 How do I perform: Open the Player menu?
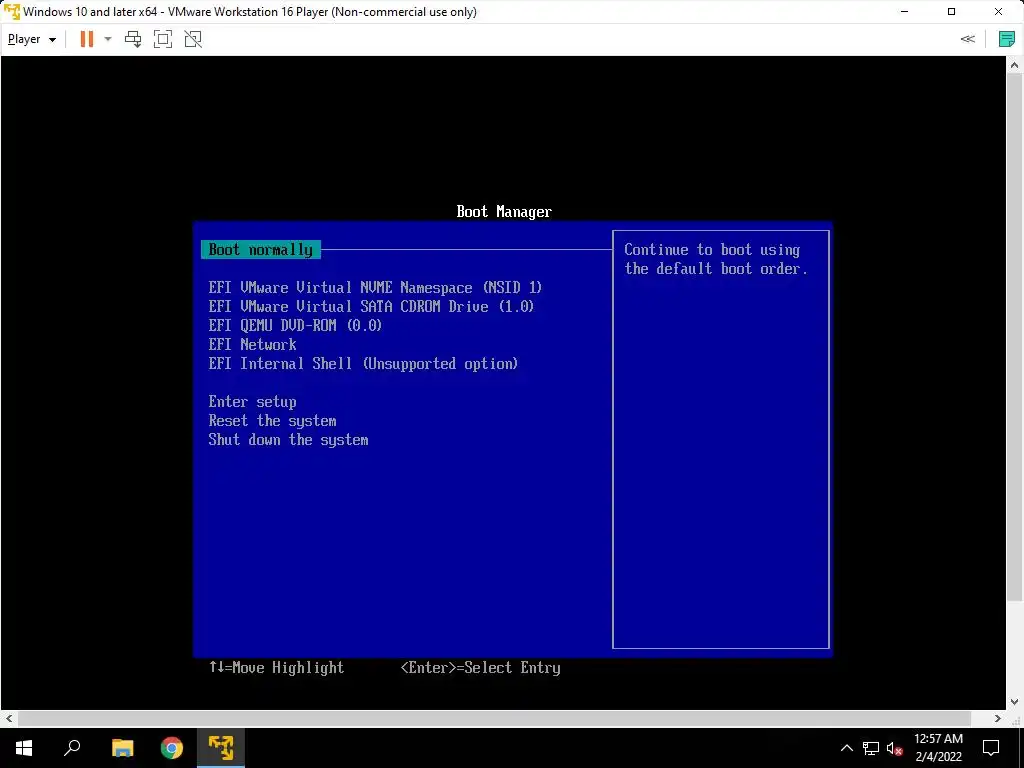(x=31, y=39)
